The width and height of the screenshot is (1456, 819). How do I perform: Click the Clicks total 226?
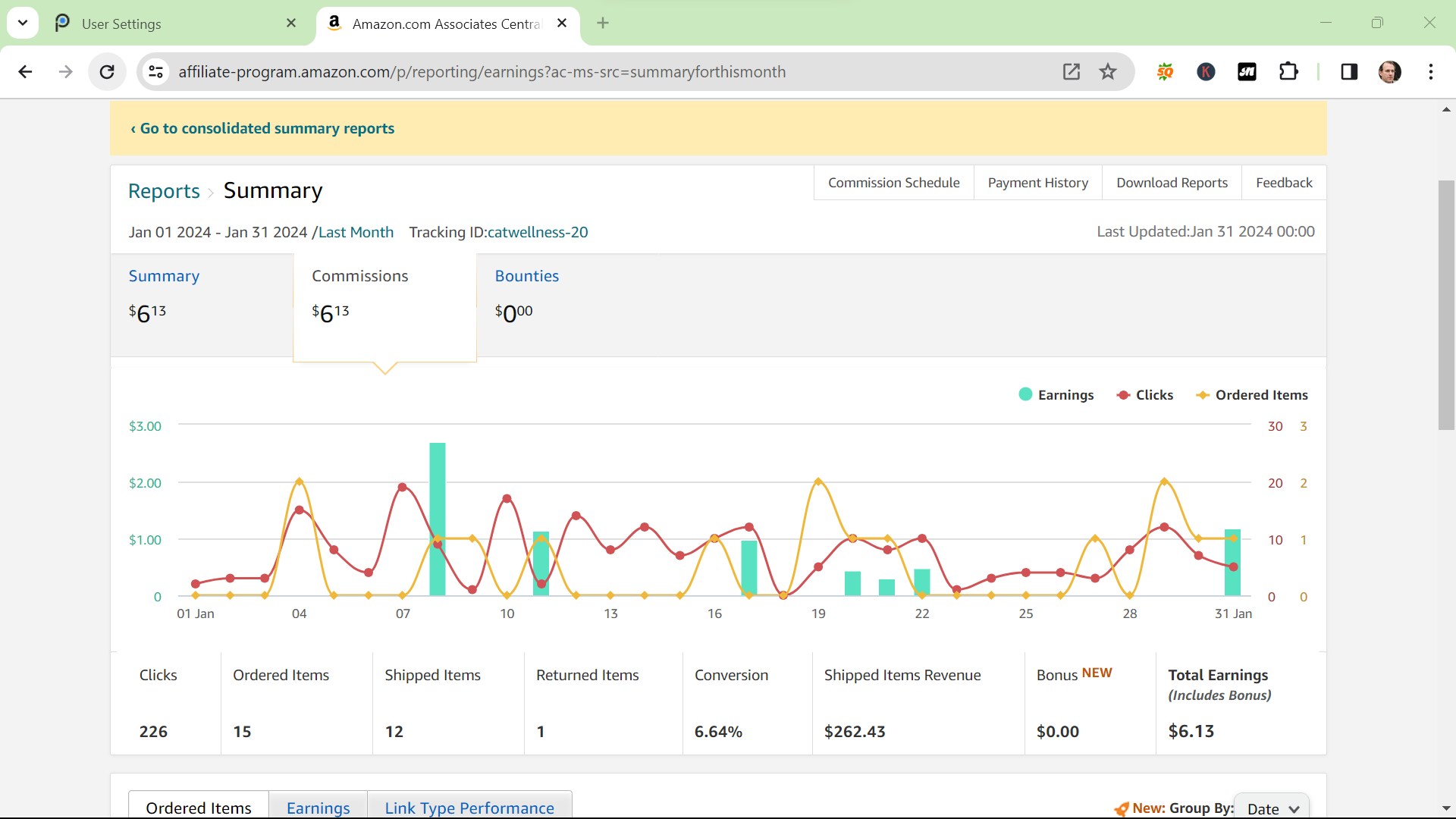153,732
